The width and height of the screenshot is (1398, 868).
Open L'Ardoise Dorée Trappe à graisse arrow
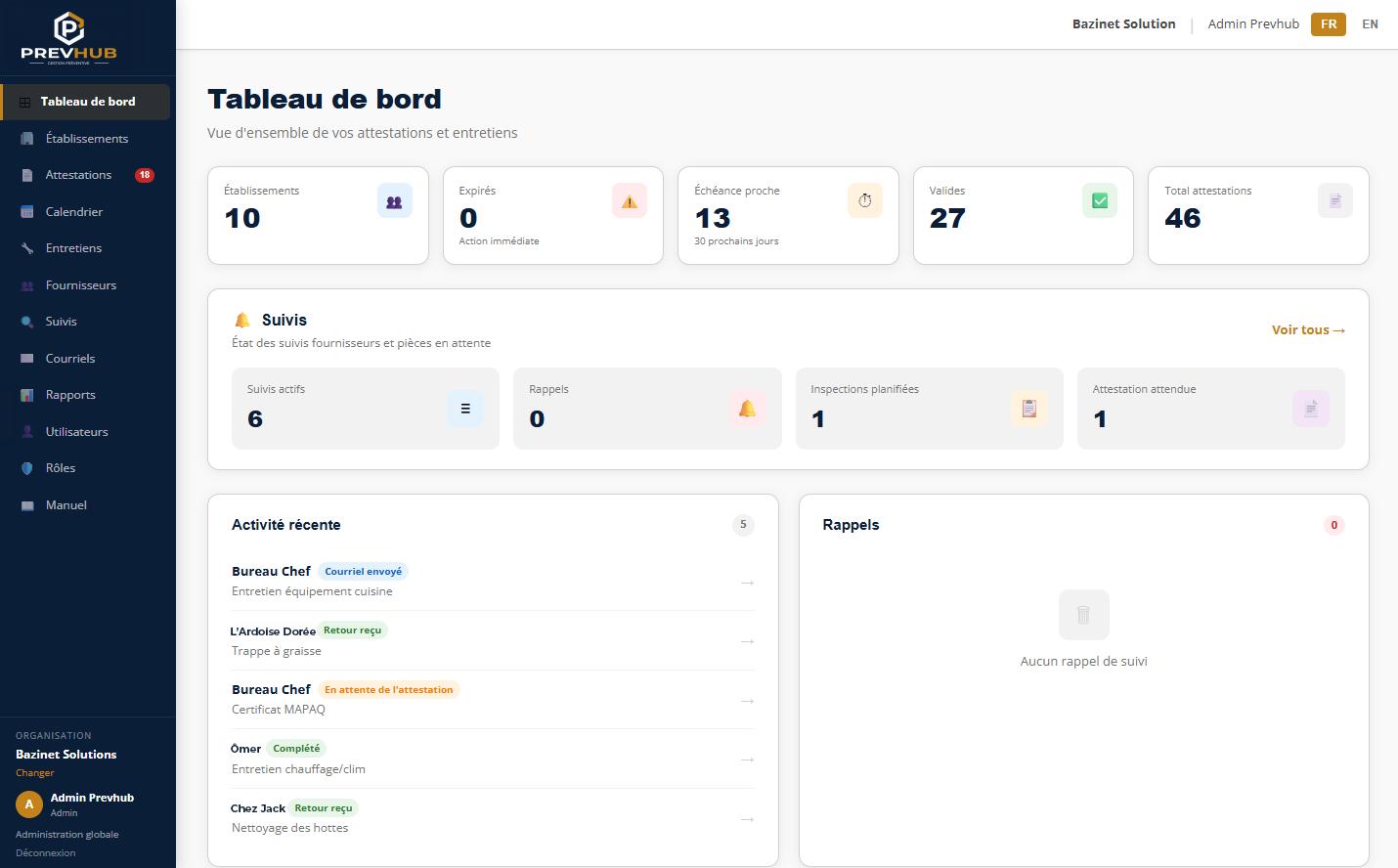pyautogui.click(x=747, y=641)
